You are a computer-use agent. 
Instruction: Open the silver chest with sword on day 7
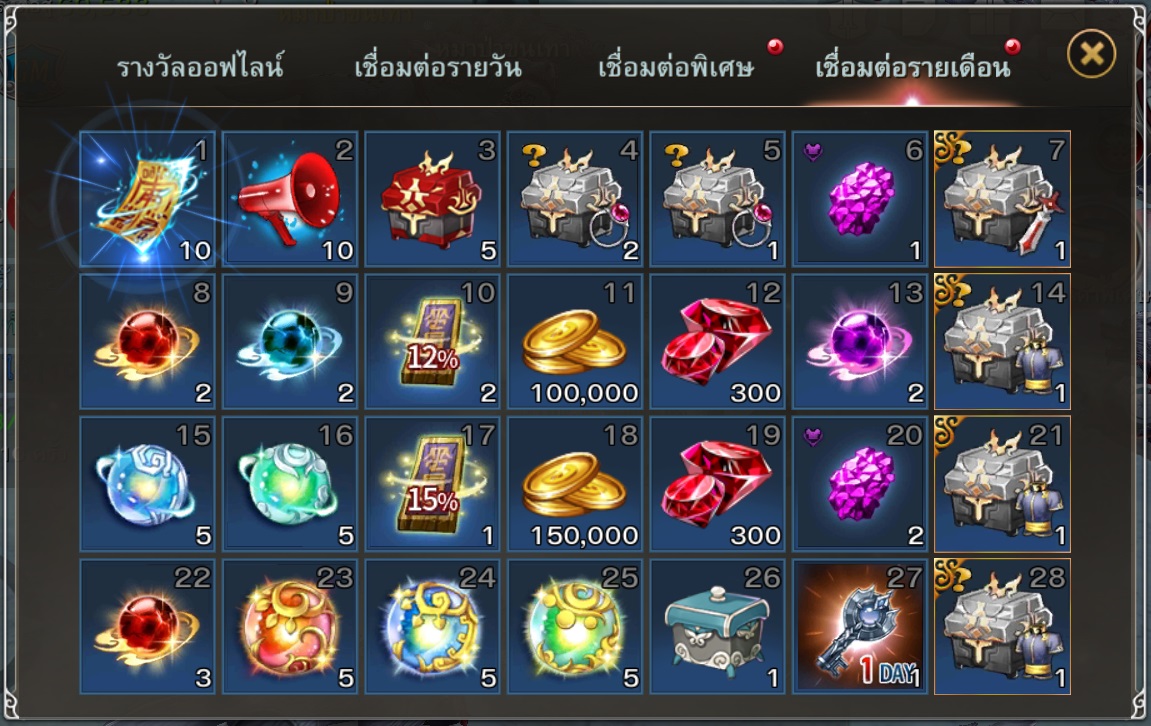1002,199
